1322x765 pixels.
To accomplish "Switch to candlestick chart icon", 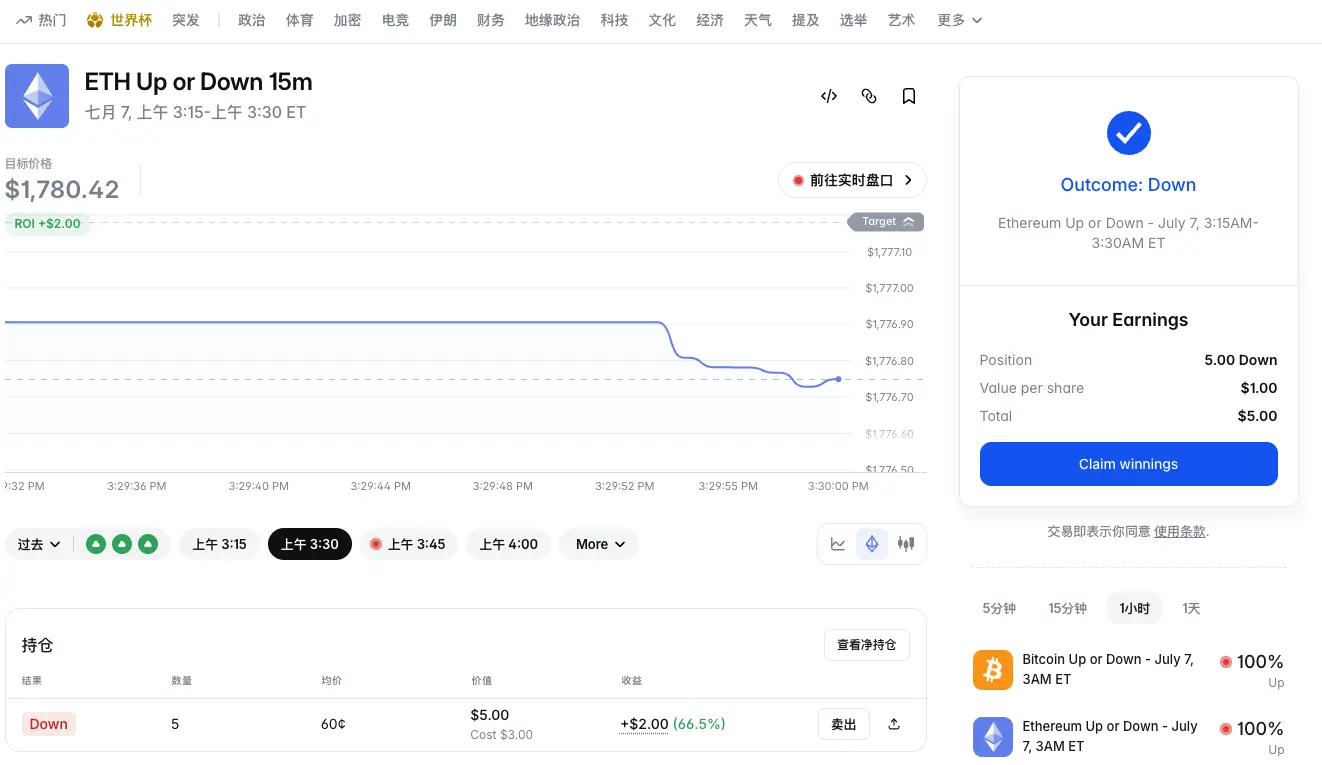I will pyautogui.click(x=906, y=544).
